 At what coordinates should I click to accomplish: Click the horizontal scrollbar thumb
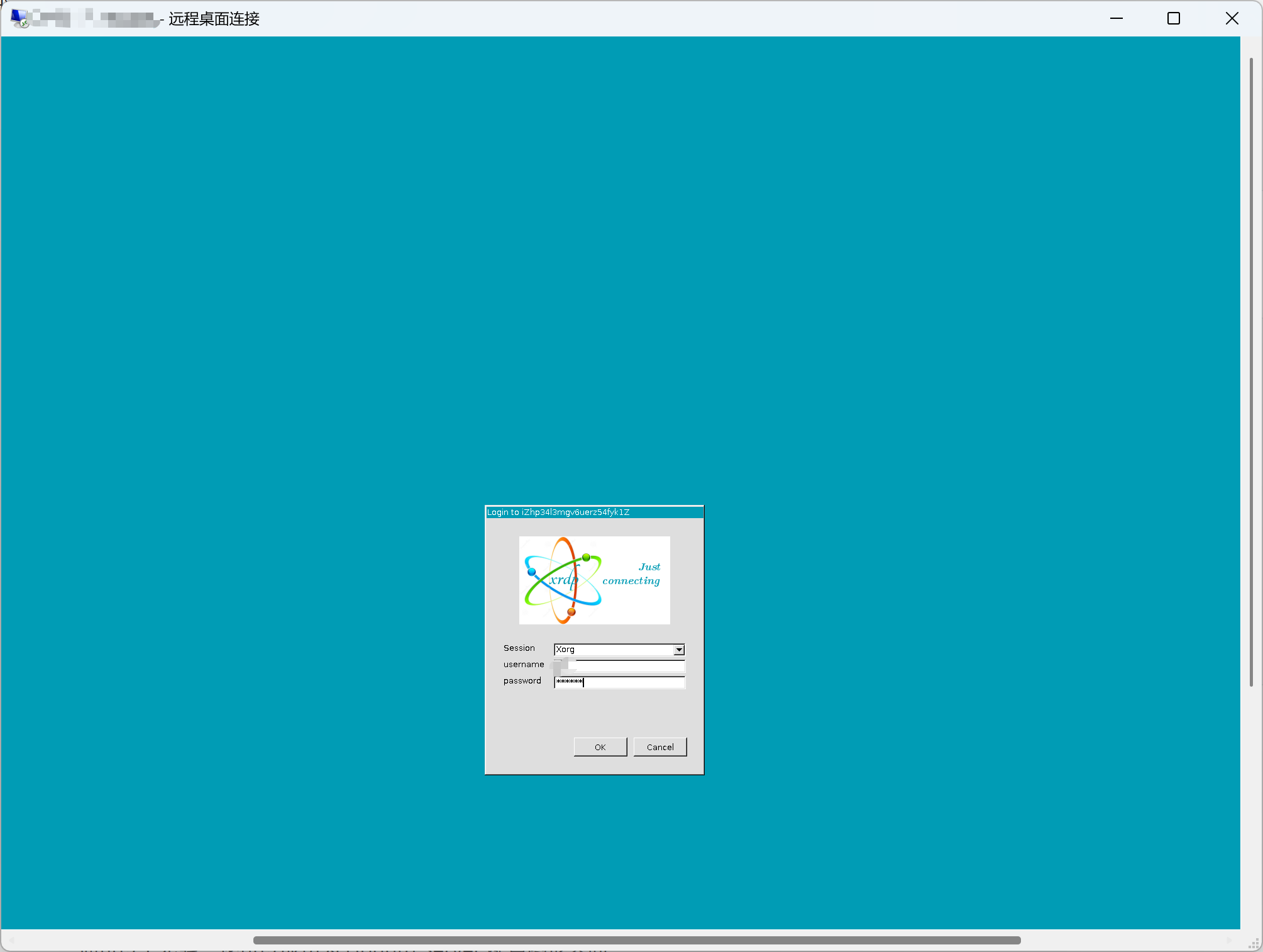636,941
